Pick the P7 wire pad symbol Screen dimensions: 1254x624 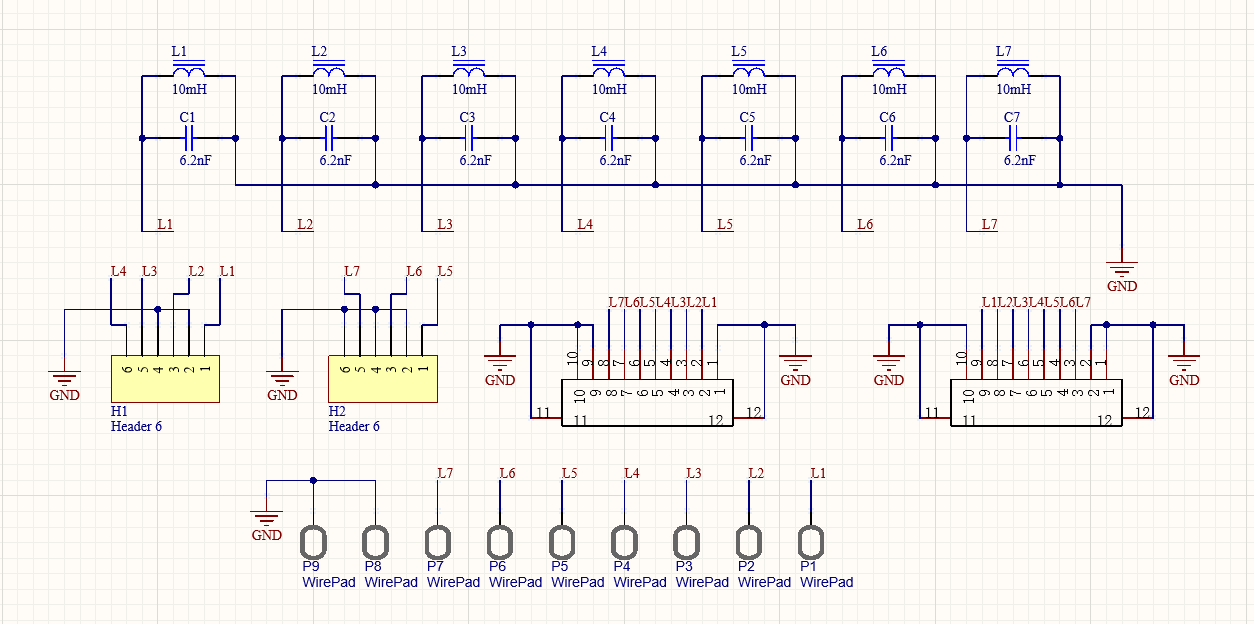(438, 543)
